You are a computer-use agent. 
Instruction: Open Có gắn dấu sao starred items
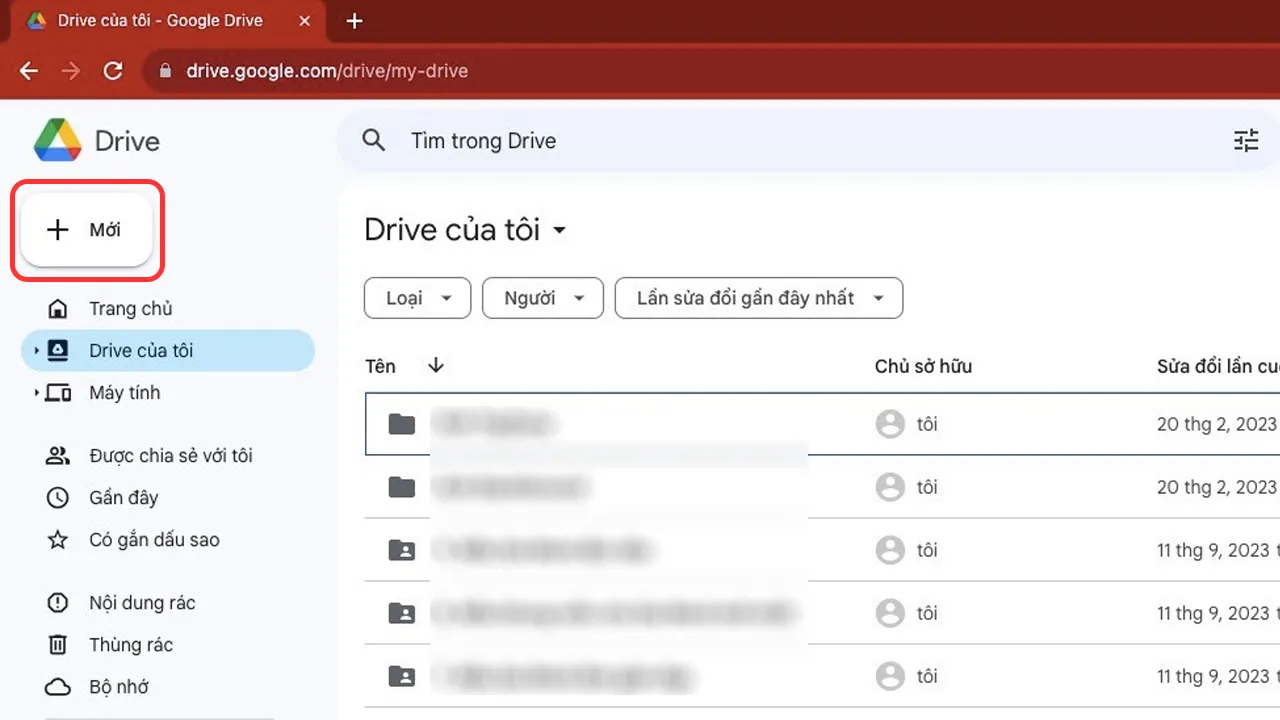point(57,539)
